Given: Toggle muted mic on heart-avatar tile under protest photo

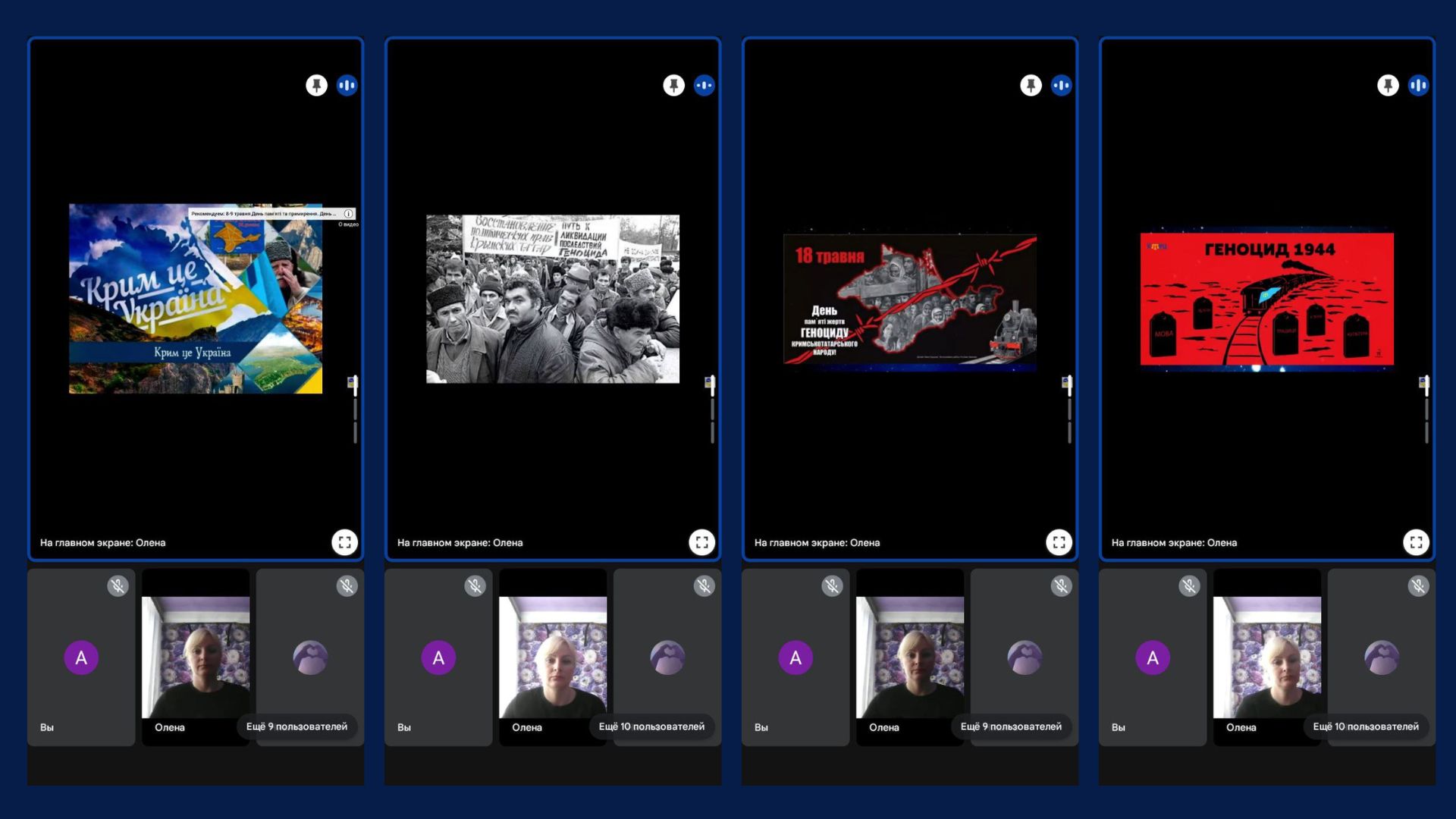Looking at the screenshot, I should (x=704, y=585).
